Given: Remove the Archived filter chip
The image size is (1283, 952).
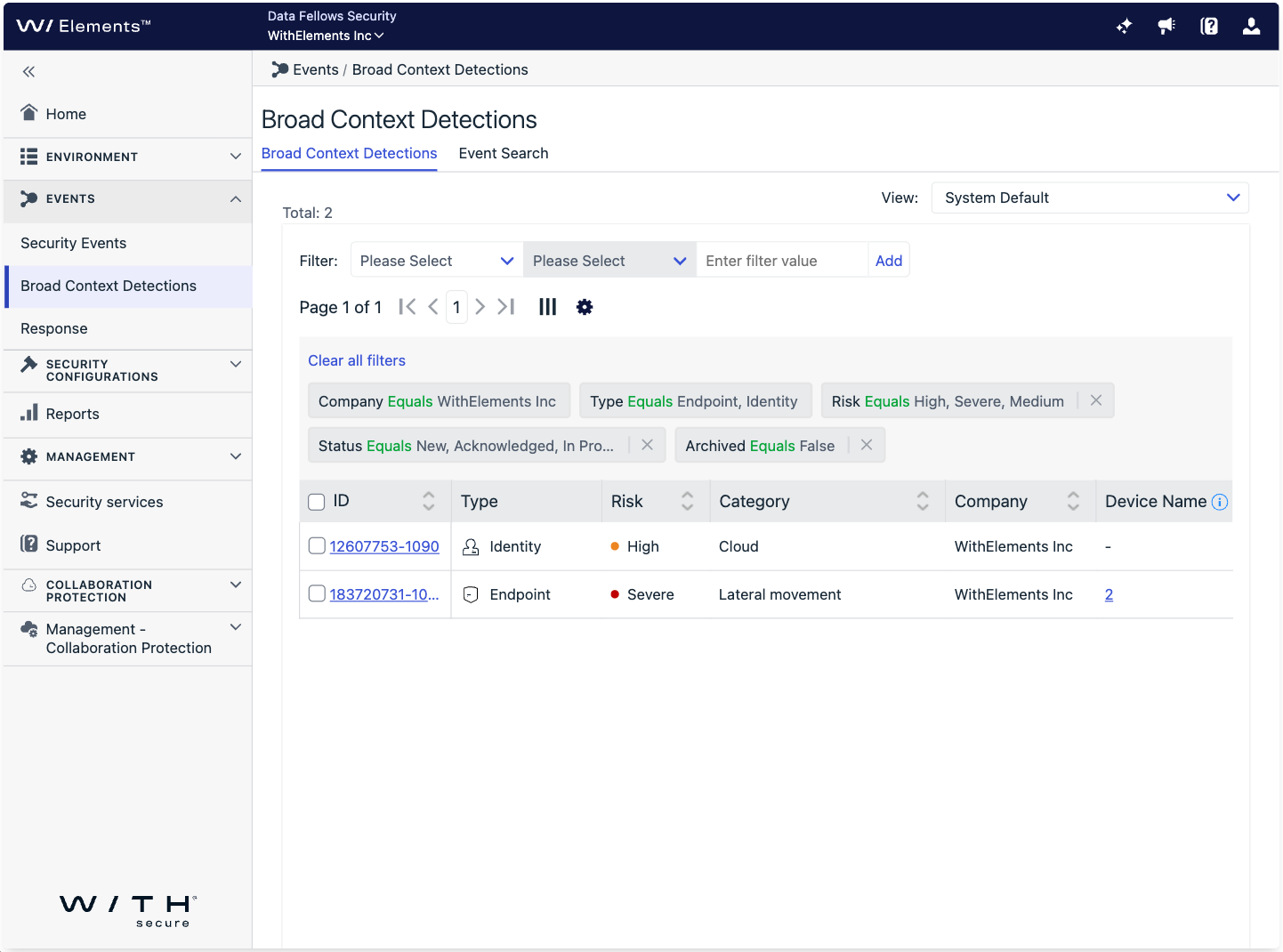Looking at the screenshot, I should 867,445.
